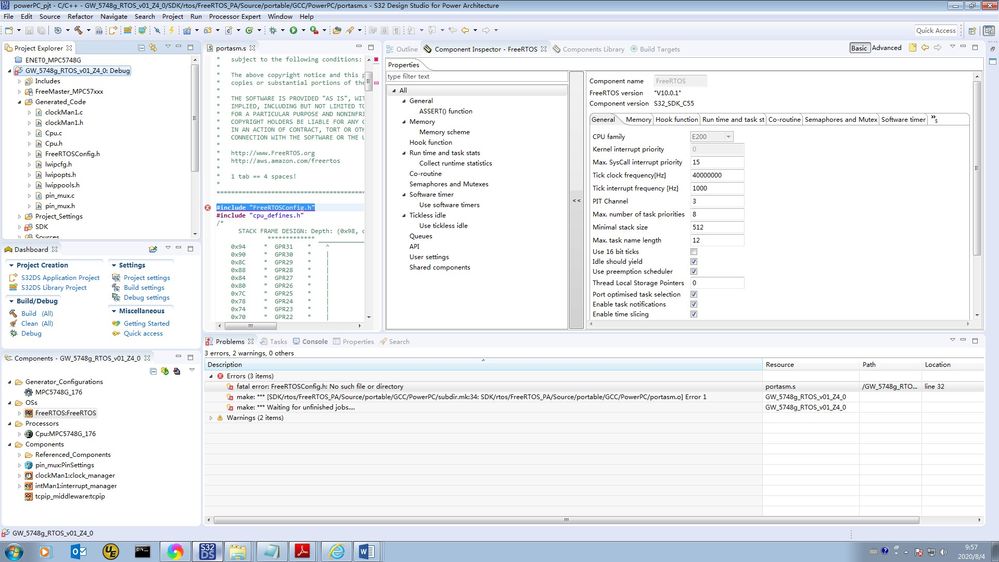Click the green Run button in toolbar
Screen dimensions: 999x562
point(293,31)
